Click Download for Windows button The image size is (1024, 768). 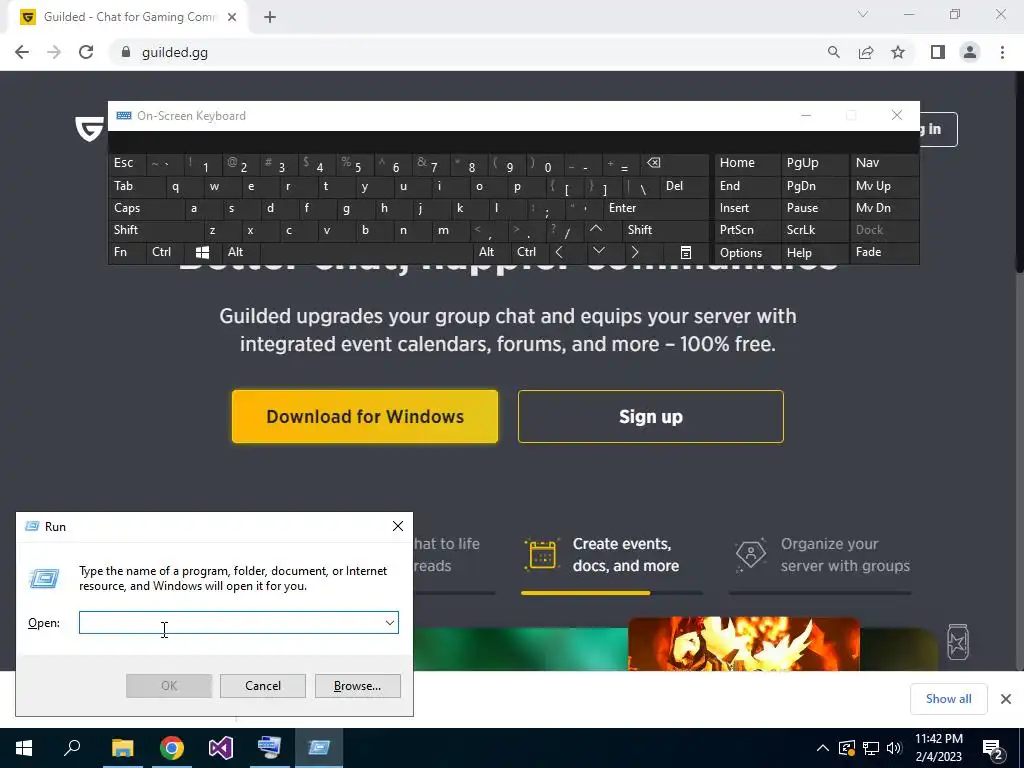pyautogui.click(x=365, y=417)
